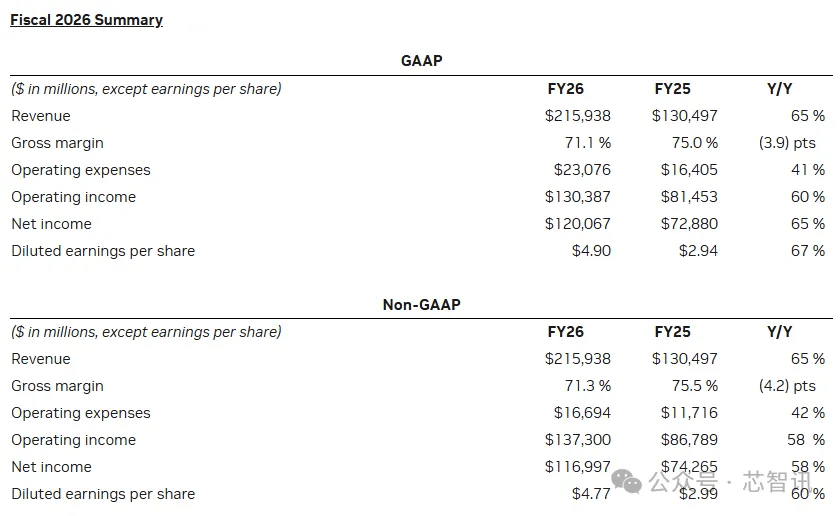Click Non-GAAP operating income value $137,300

pos(577,440)
